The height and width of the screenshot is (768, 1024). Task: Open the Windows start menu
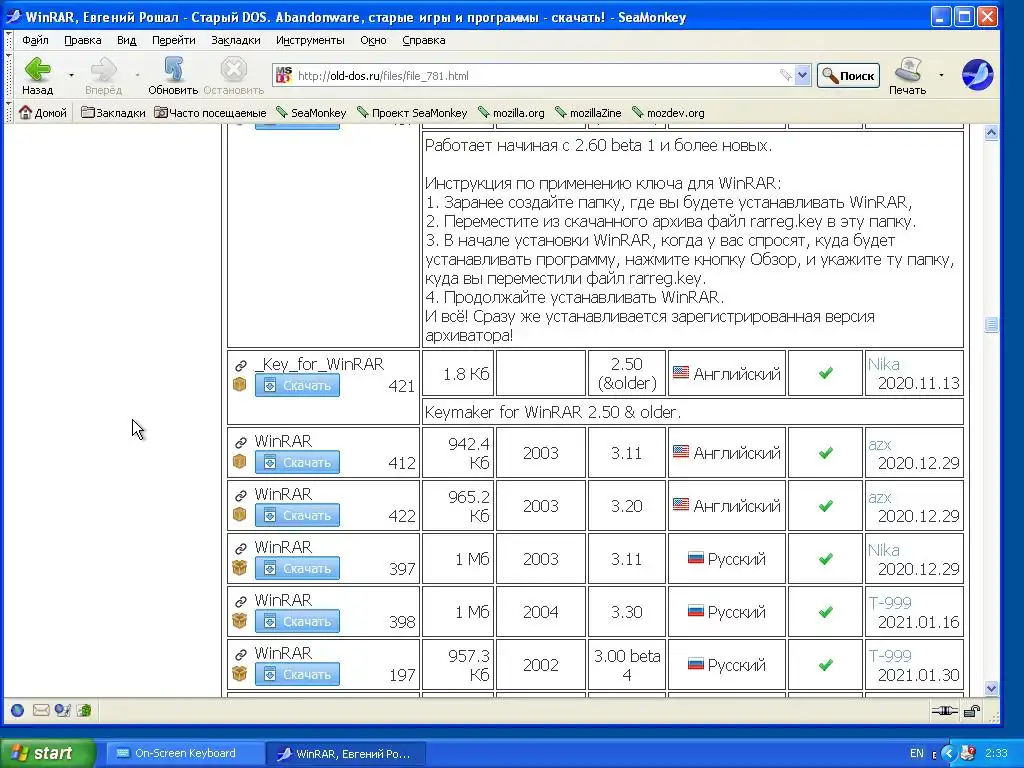(x=47, y=753)
